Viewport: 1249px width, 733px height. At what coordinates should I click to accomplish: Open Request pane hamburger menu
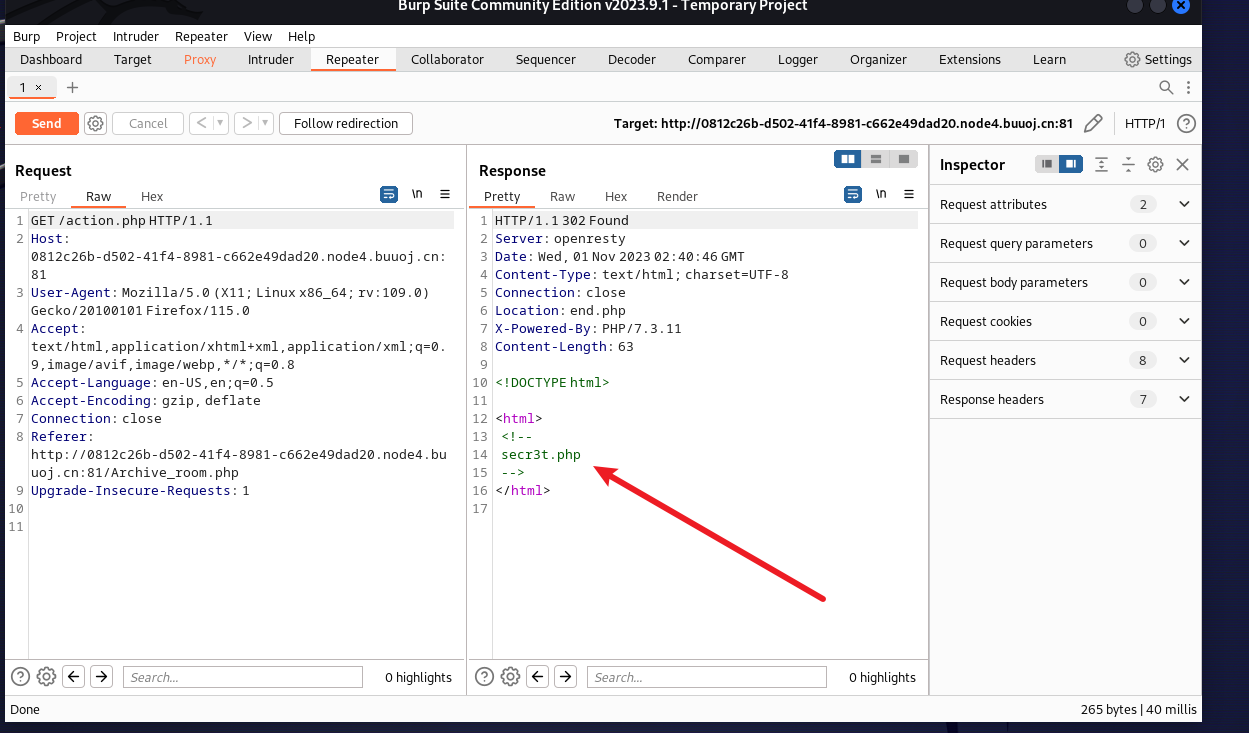click(445, 194)
